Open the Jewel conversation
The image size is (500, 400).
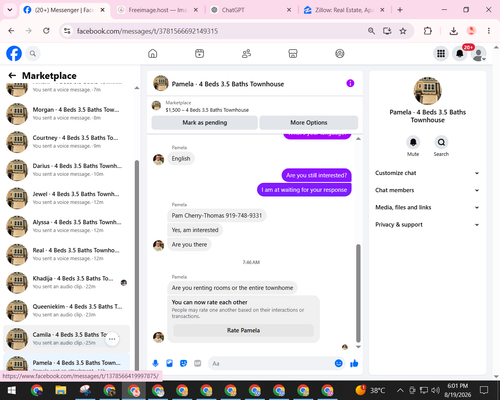[x=67, y=198]
